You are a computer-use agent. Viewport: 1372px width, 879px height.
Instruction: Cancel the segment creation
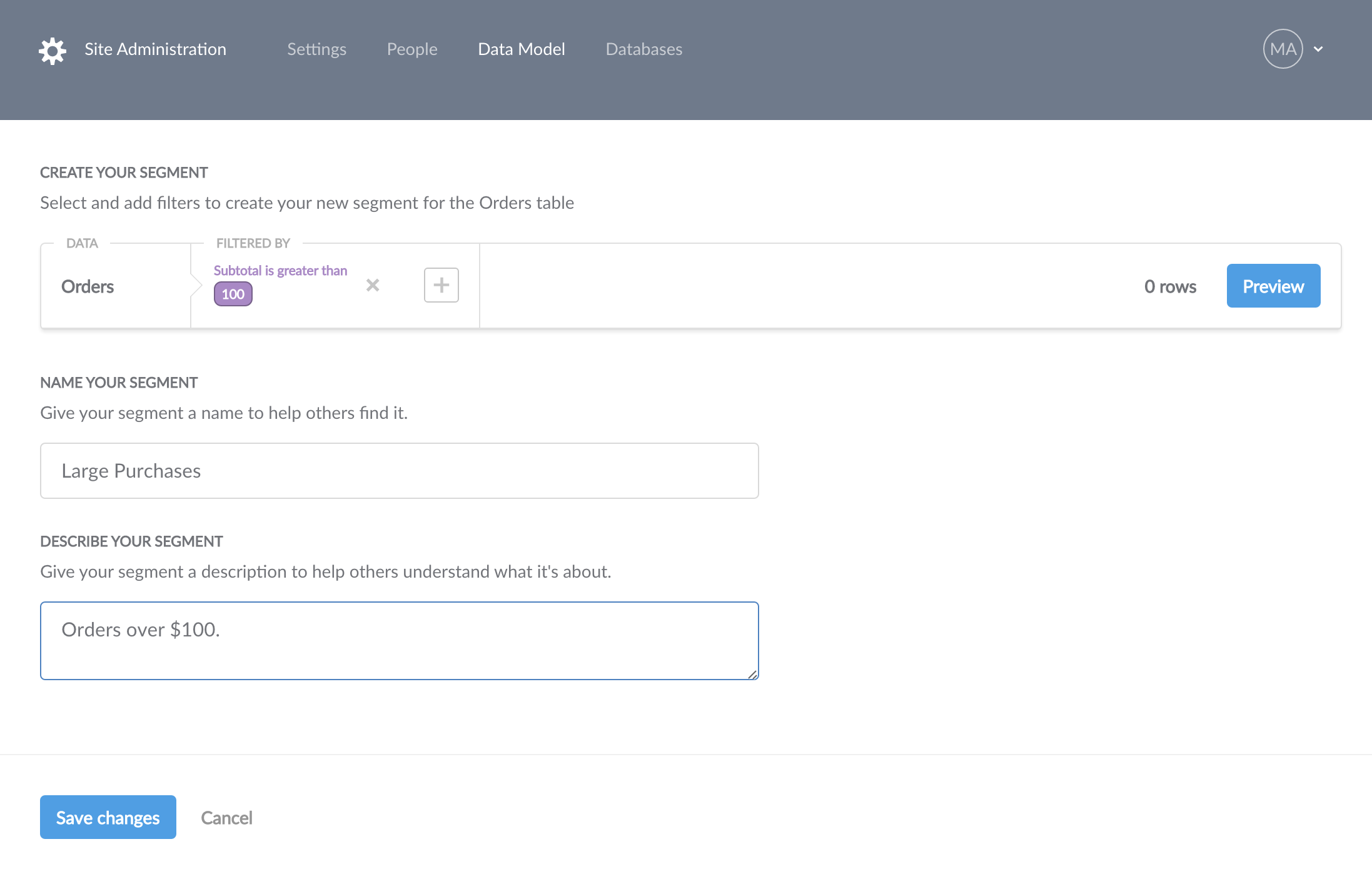coord(226,818)
